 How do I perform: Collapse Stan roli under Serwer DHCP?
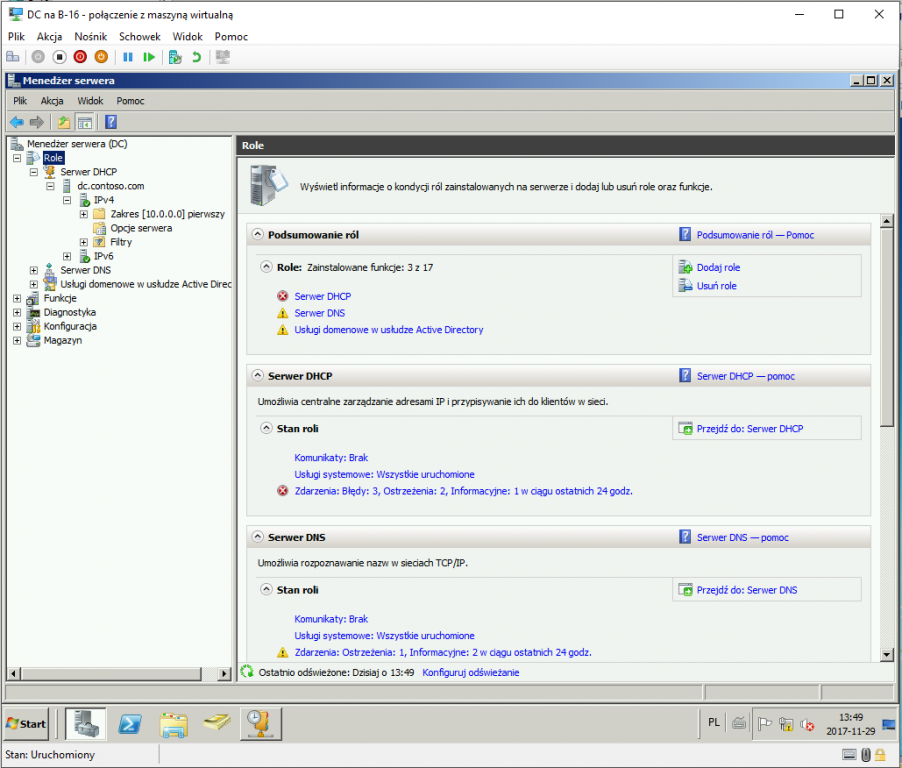pyautogui.click(x=266, y=428)
